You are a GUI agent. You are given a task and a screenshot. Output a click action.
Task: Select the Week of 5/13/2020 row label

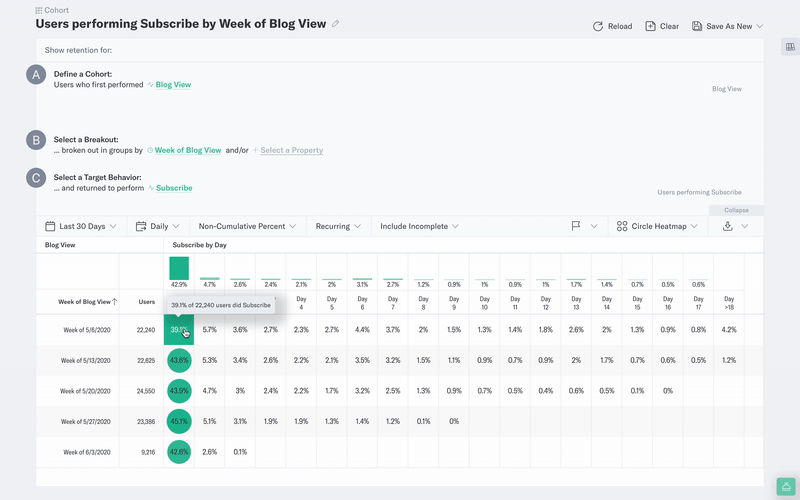[86, 361]
